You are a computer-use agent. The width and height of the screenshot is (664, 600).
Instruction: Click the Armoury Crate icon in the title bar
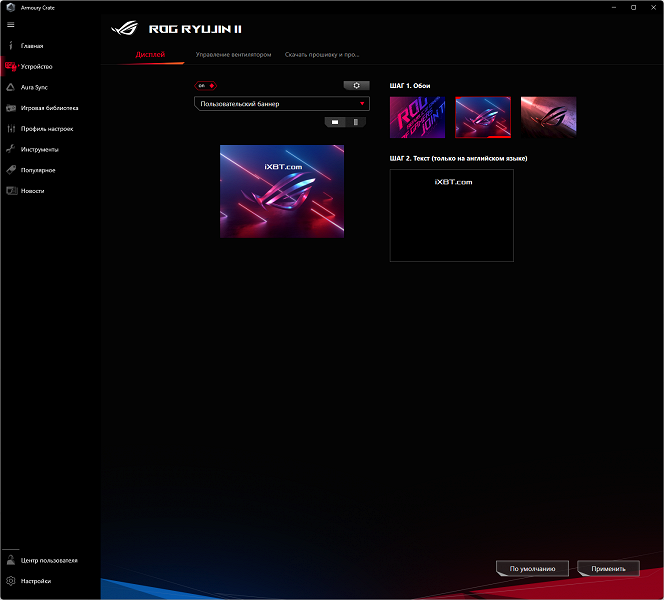(x=11, y=7)
